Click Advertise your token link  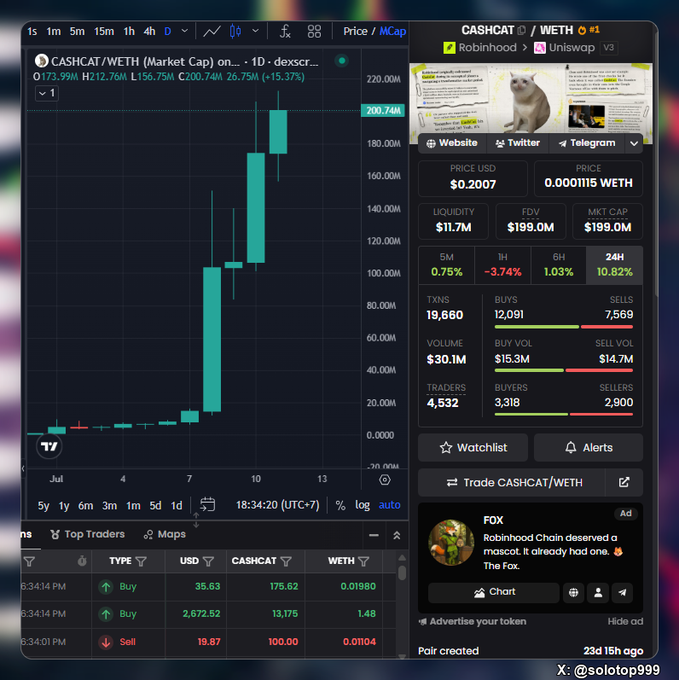[473, 621]
